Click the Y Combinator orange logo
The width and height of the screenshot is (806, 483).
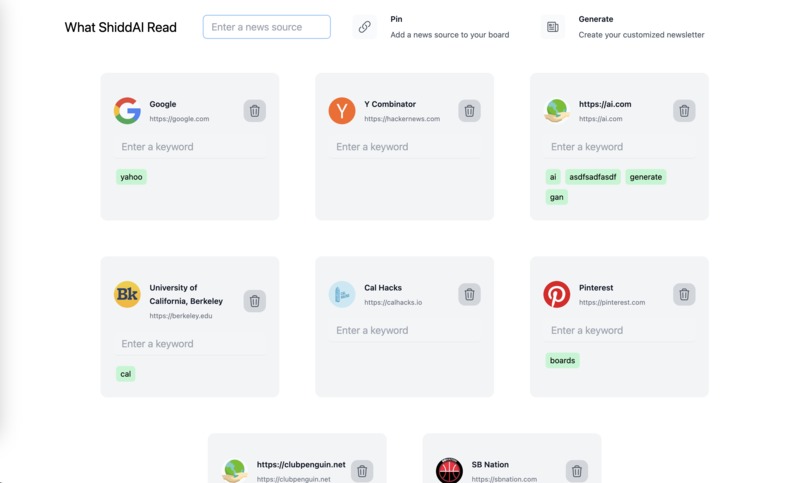342,110
